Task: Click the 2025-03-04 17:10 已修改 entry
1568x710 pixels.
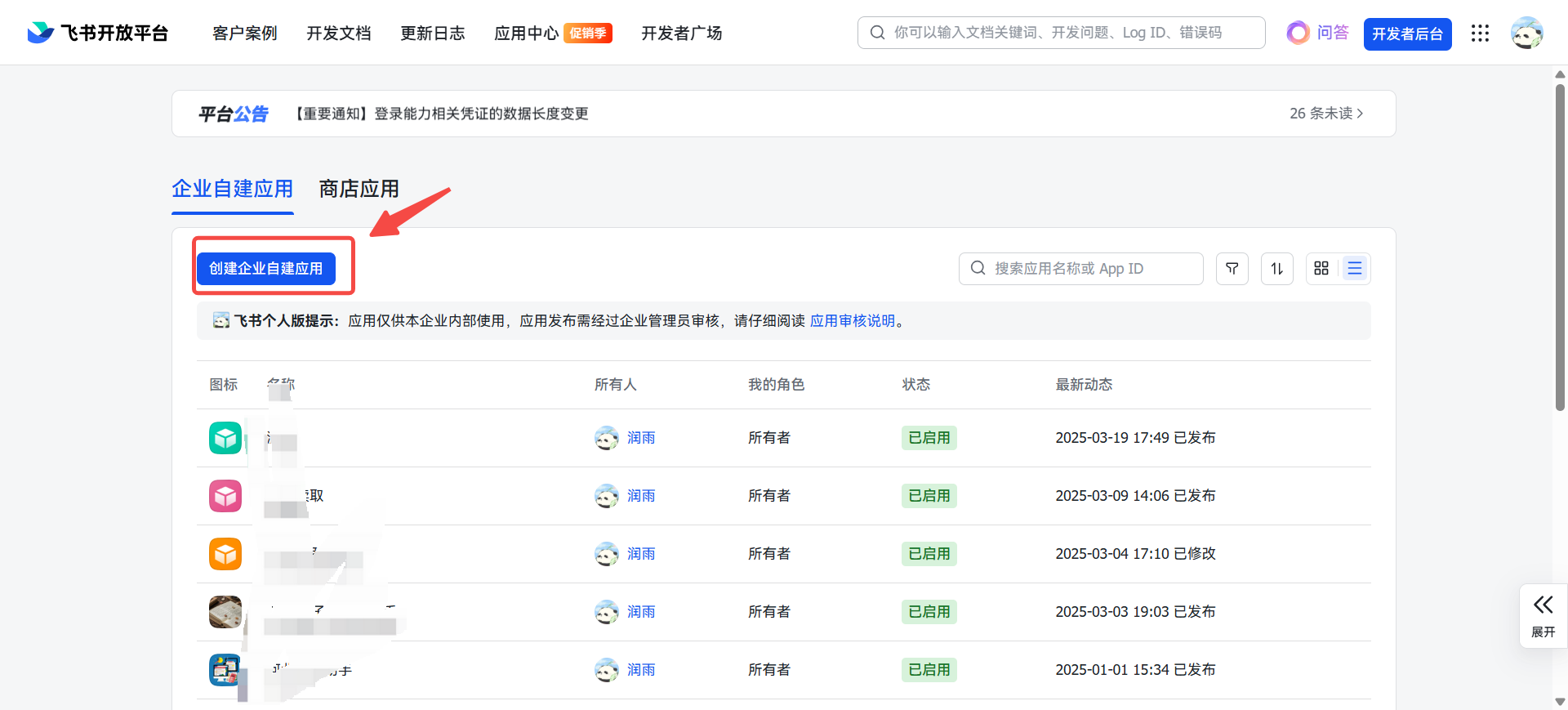Action: pyautogui.click(x=1135, y=554)
